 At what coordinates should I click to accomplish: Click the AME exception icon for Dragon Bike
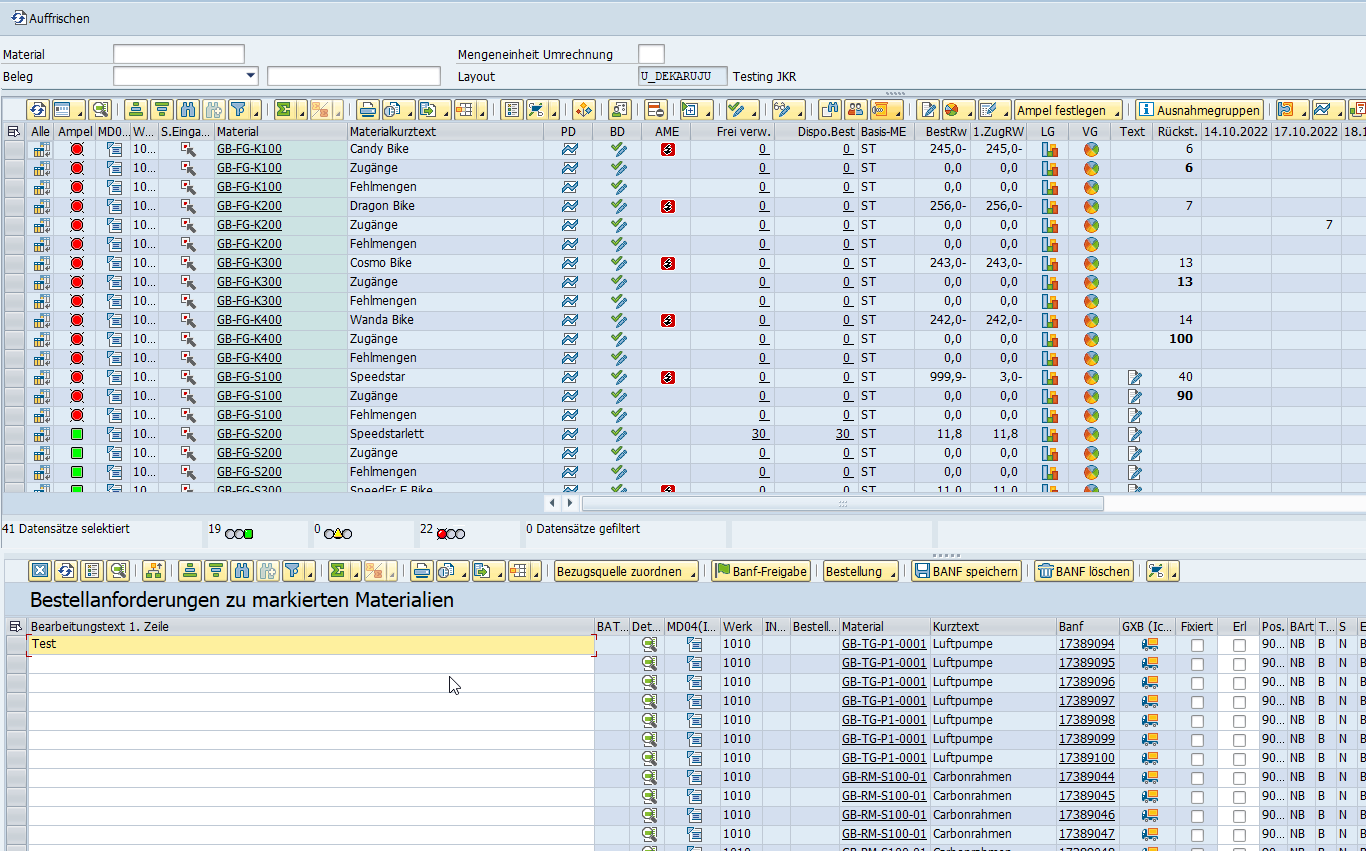tap(667, 206)
